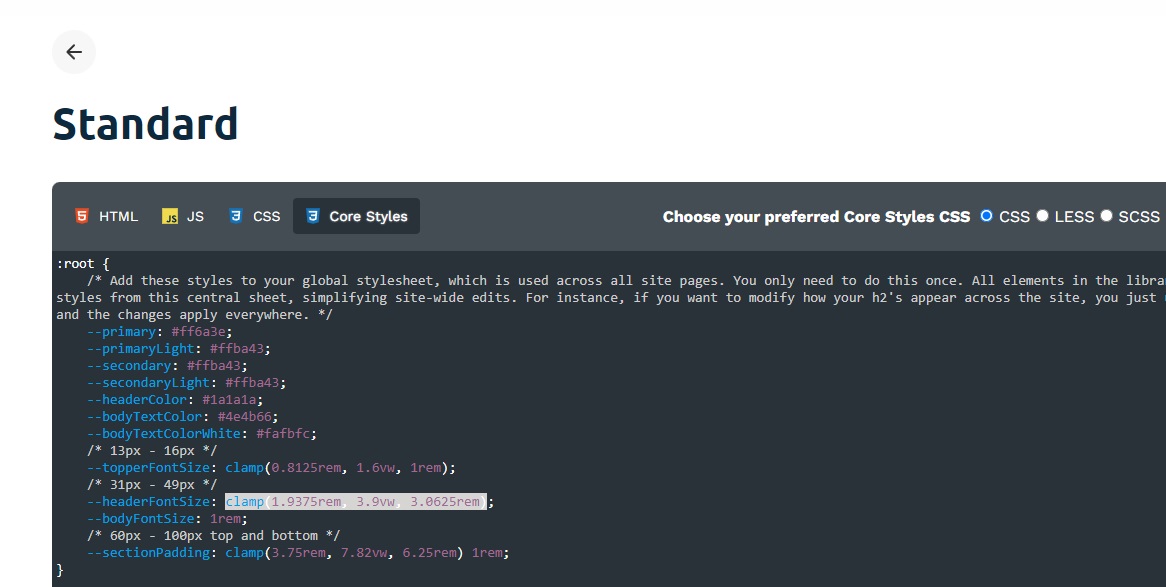Click the --bodyTextColorWhite variable name
1166x587 pixels.
[x=164, y=434]
